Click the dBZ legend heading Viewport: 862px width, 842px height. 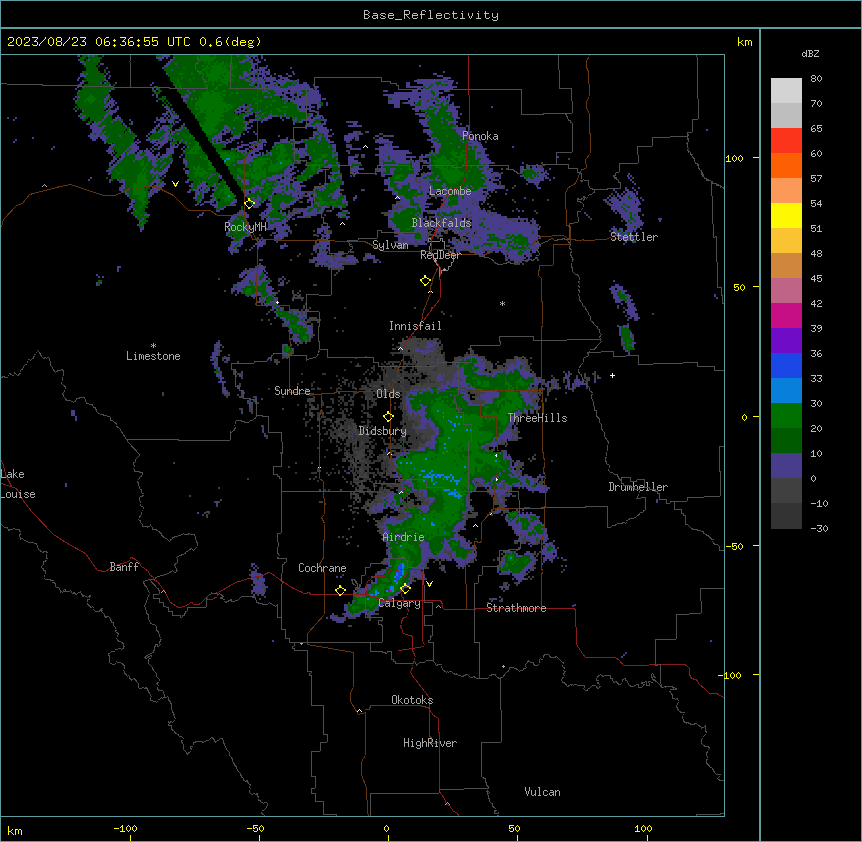[810, 54]
